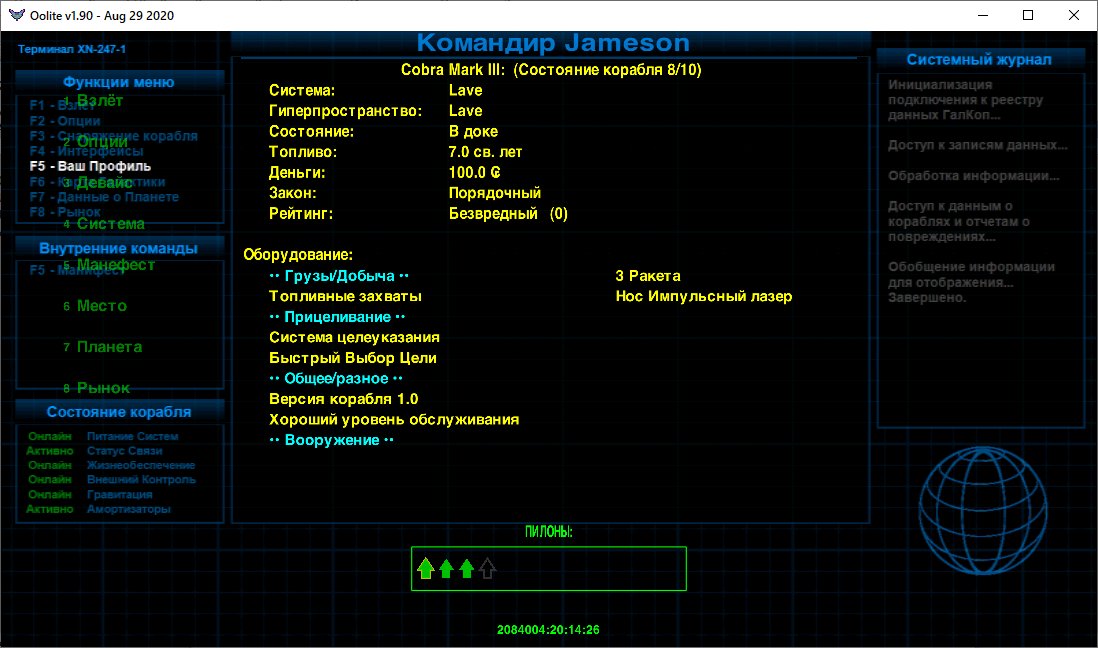This screenshot has width=1098, height=648.
Task: Click the Нос Импульсный лазер entry
Action: (x=703, y=296)
